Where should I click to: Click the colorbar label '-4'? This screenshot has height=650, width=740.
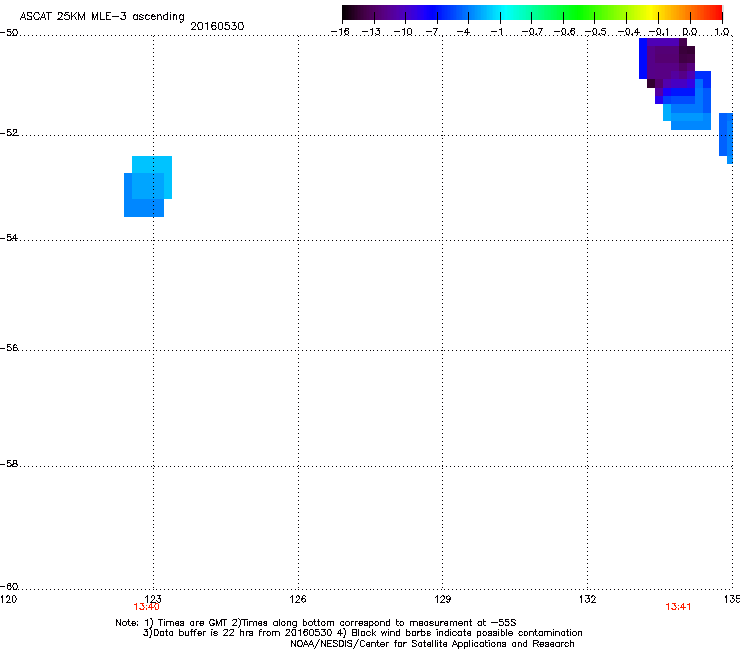click(x=464, y=32)
